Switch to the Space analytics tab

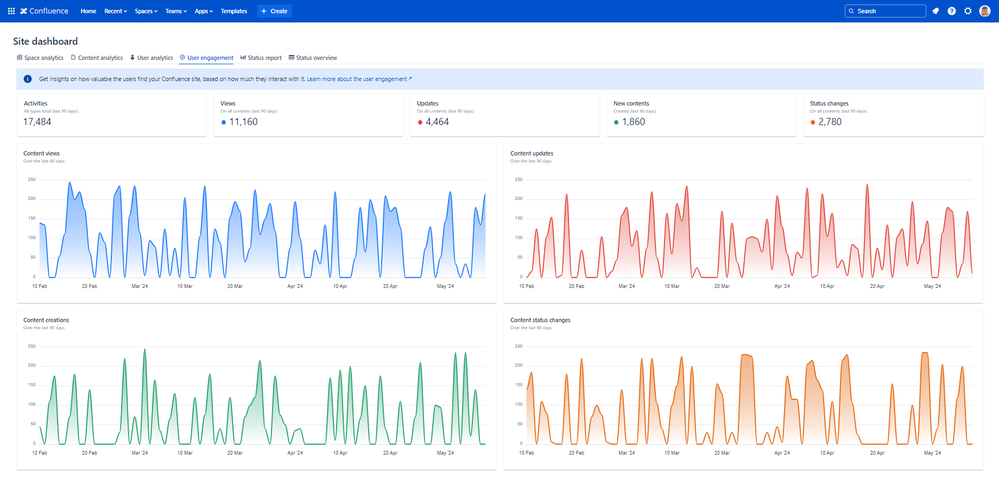(x=40, y=58)
